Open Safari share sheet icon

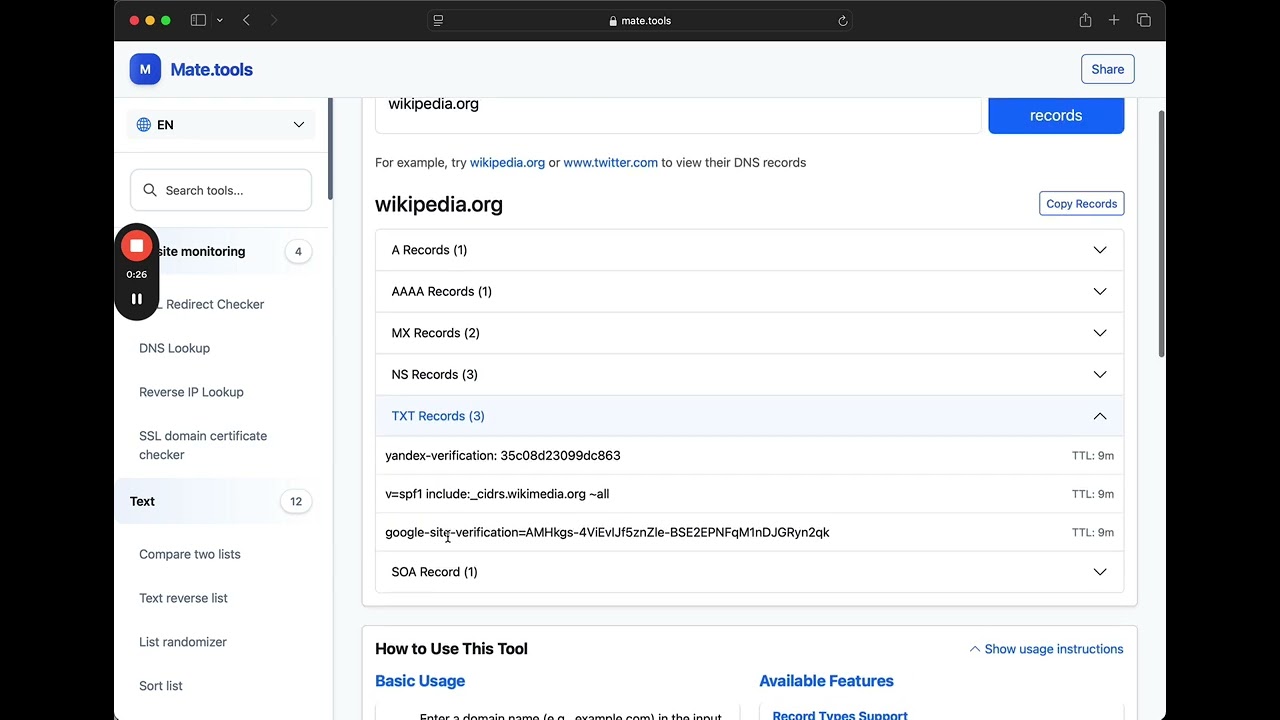(x=1085, y=20)
